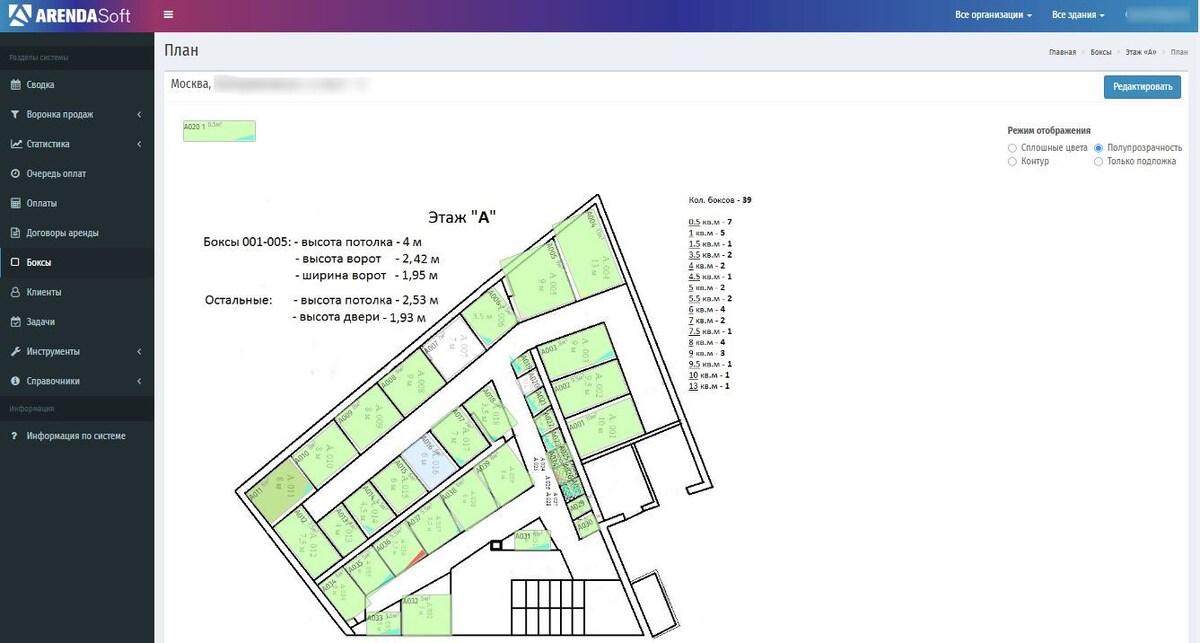Select the Только подложка display mode
This screenshot has width=1200, height=643.
point(1098,161)
